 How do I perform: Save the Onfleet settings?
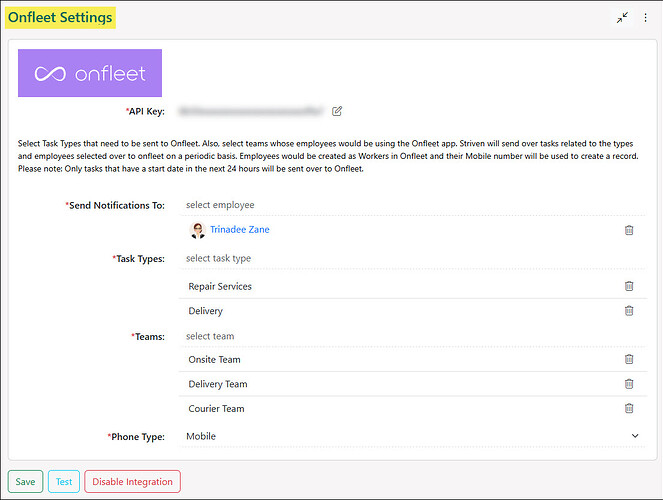(25, 481)
